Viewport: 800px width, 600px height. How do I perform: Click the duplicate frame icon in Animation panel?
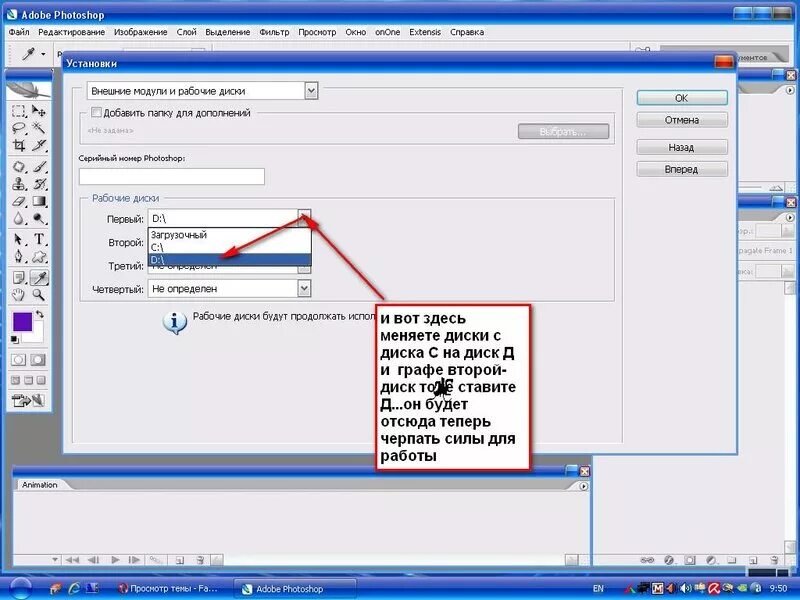pos(180,560)
